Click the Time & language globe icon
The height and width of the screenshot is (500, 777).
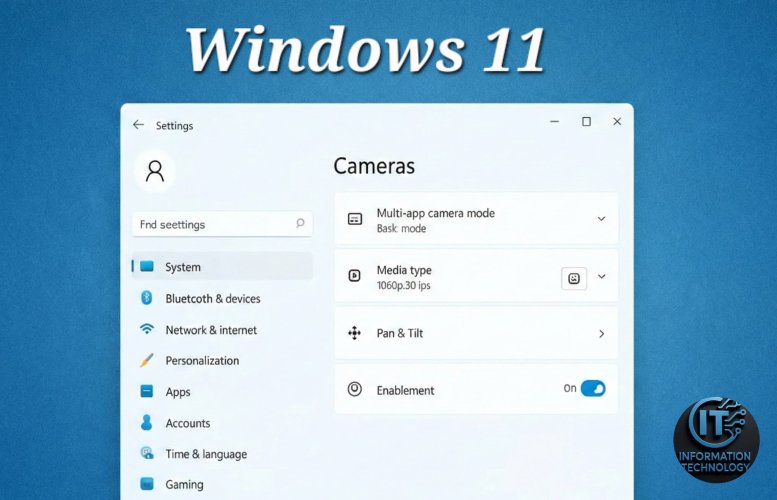[x=147, y=453]
